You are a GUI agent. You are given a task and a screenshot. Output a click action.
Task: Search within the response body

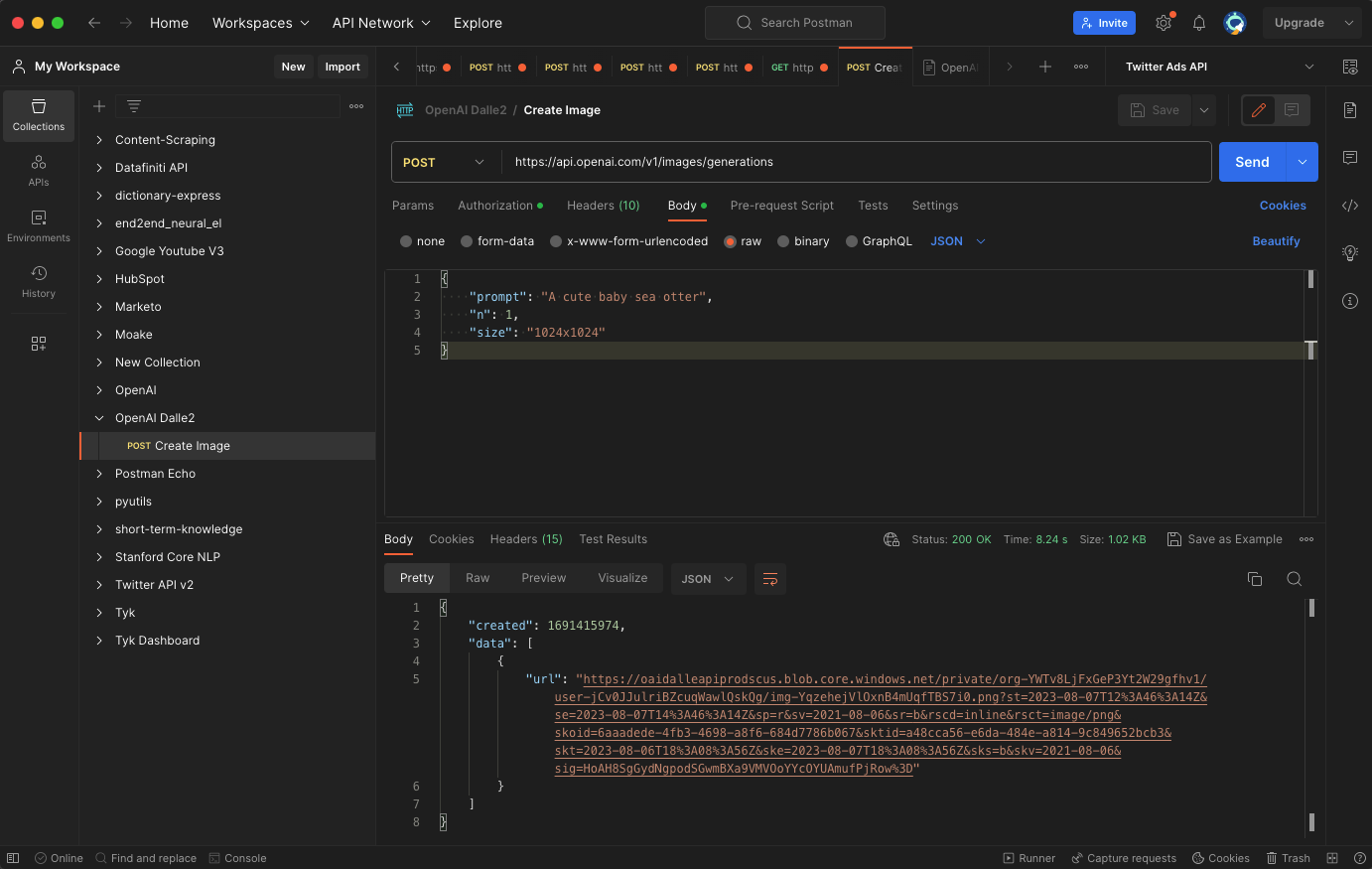click(1295, 579)
